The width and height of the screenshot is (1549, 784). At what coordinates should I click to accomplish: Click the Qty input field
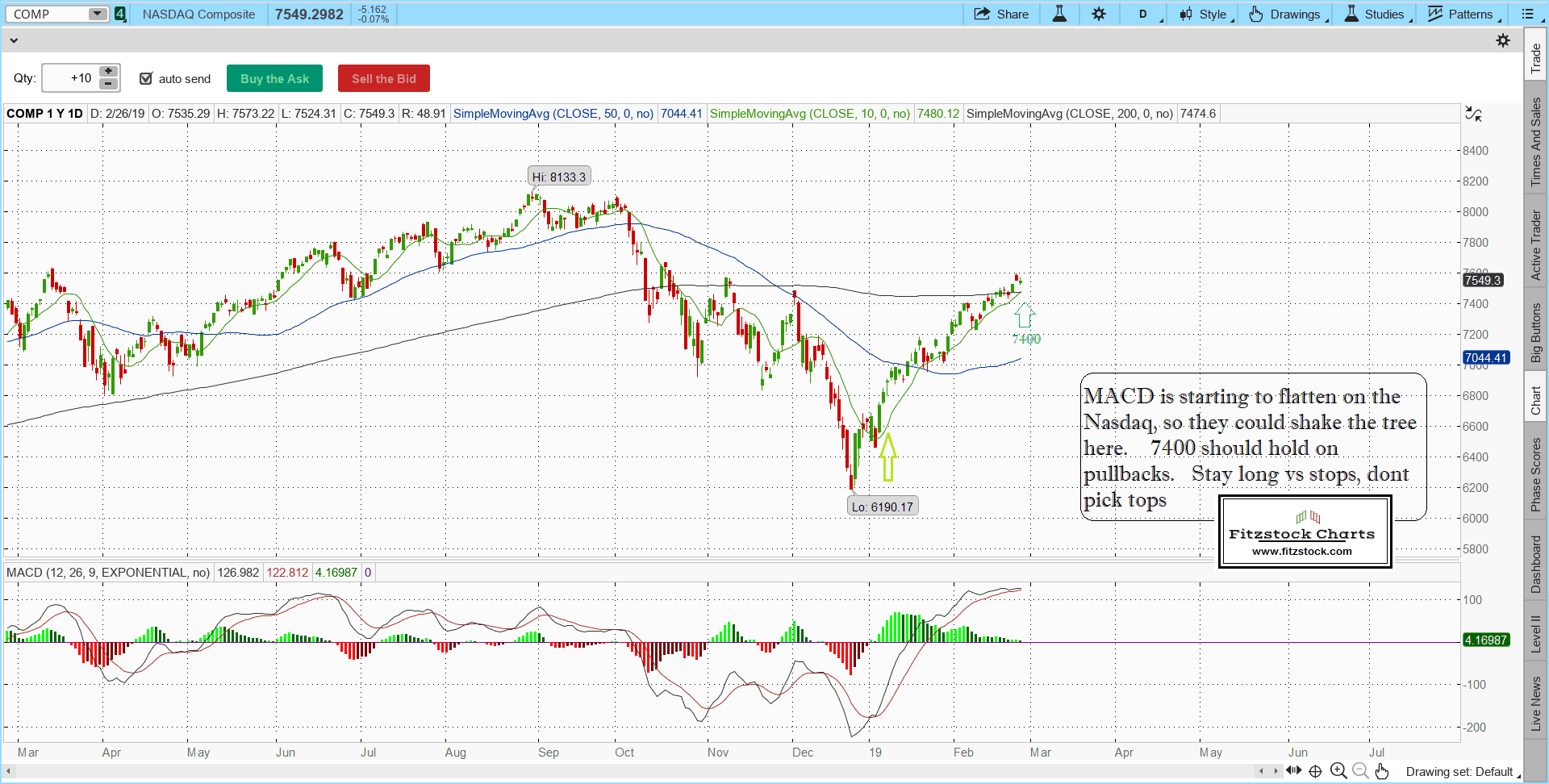coord(71,78)
